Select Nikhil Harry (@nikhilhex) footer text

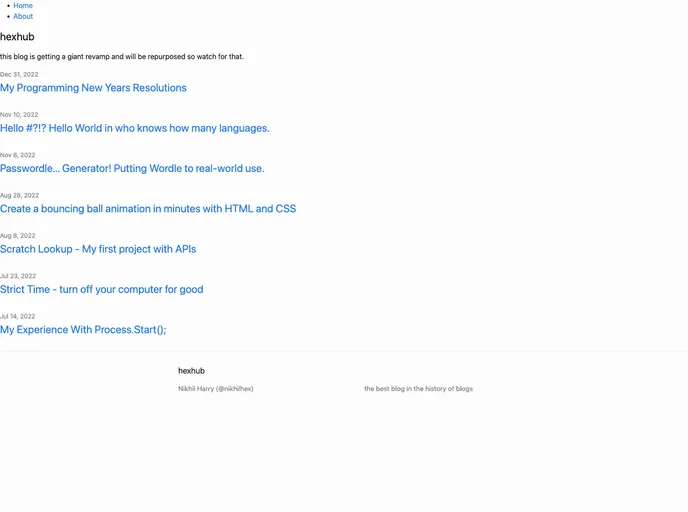point(215,389)
